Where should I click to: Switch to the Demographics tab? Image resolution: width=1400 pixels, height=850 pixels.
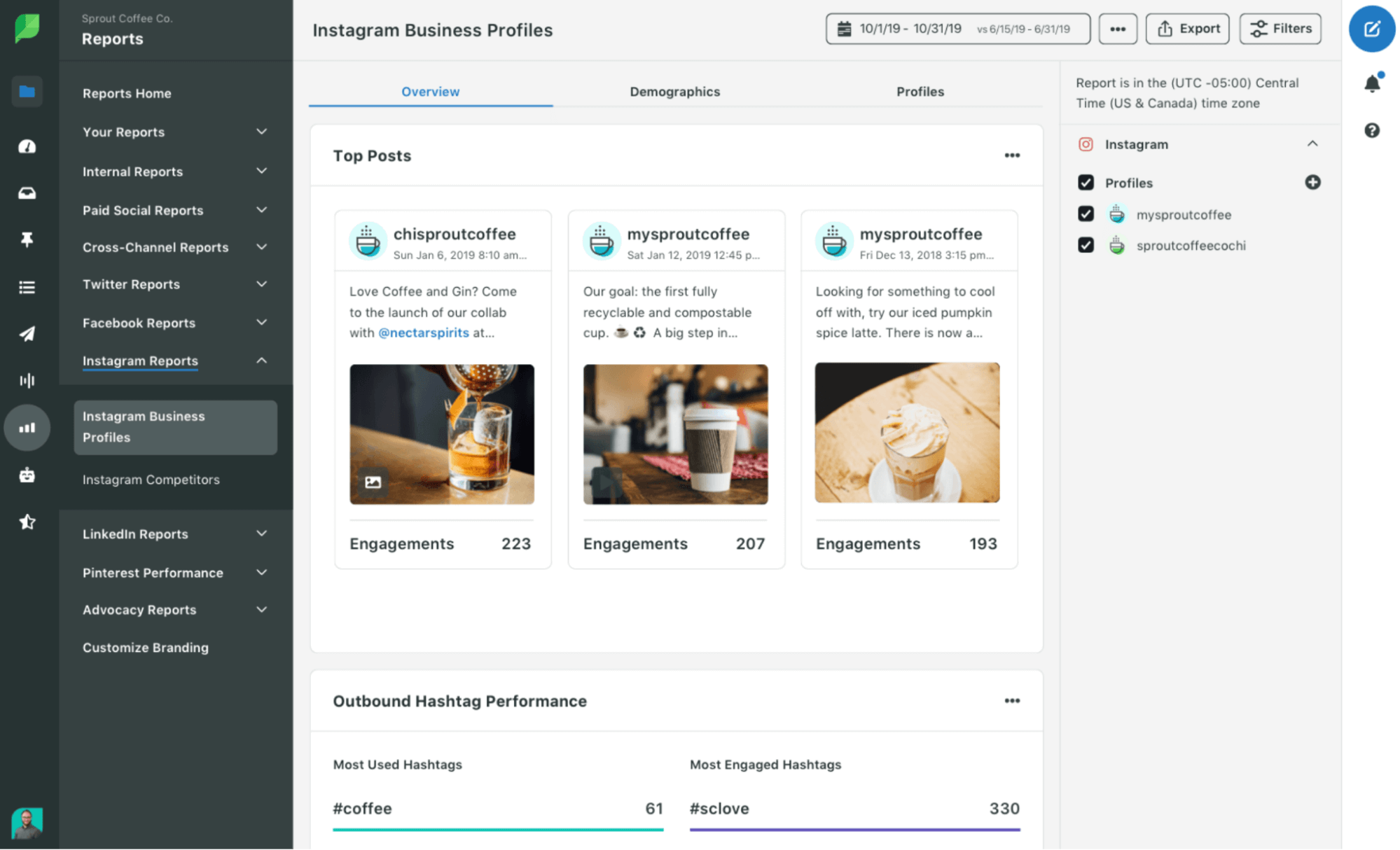coord(674,91)
